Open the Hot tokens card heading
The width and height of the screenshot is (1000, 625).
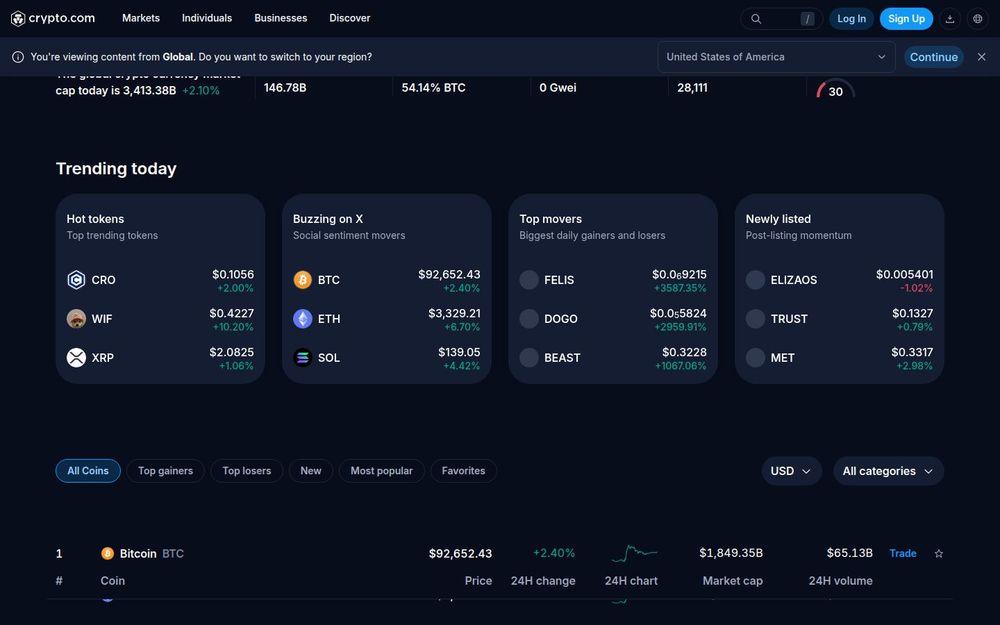coord(95,219)
